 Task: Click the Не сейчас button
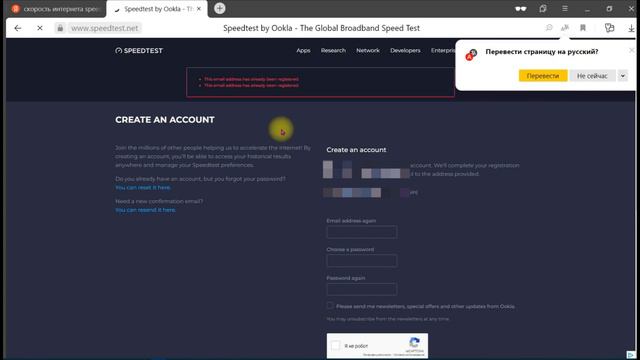[592, 76]
